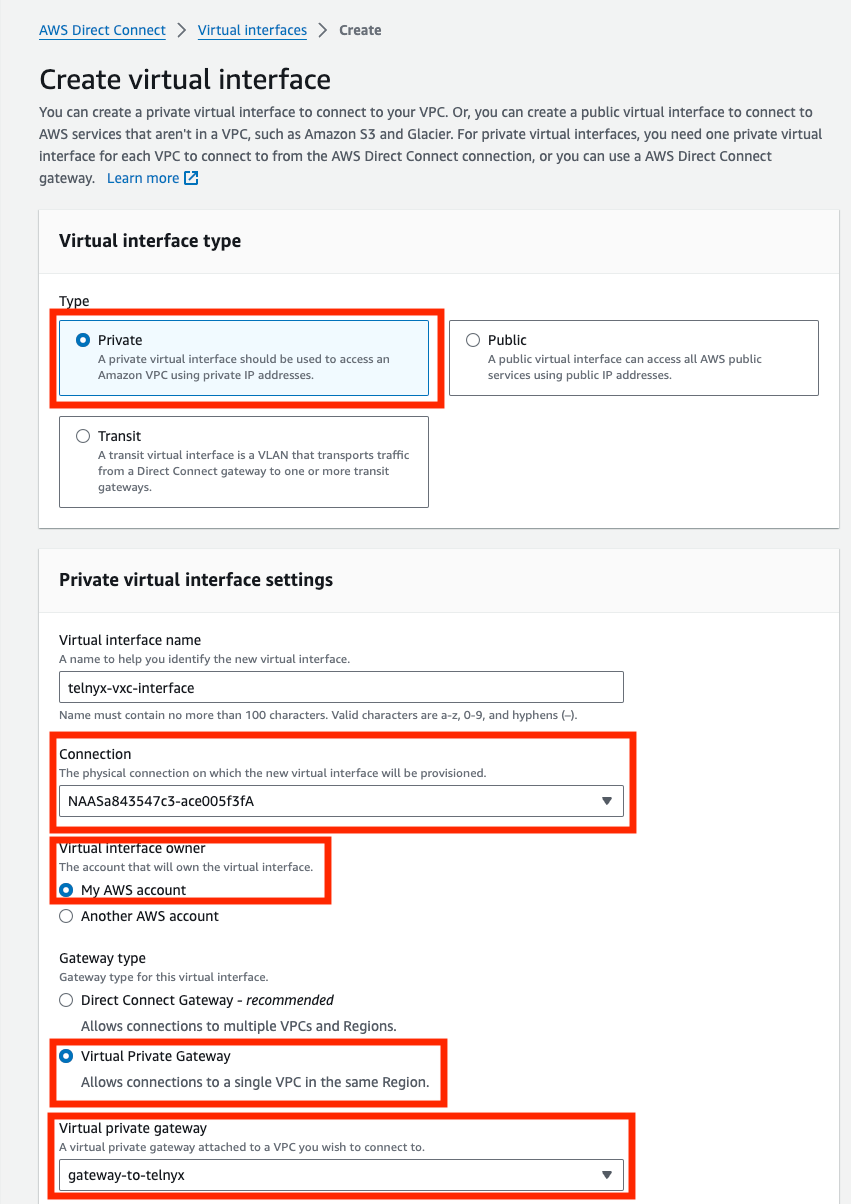851x1204 pixels.
Task: Open the Connection dropdown arrow
Action: (x=608, y=800)
